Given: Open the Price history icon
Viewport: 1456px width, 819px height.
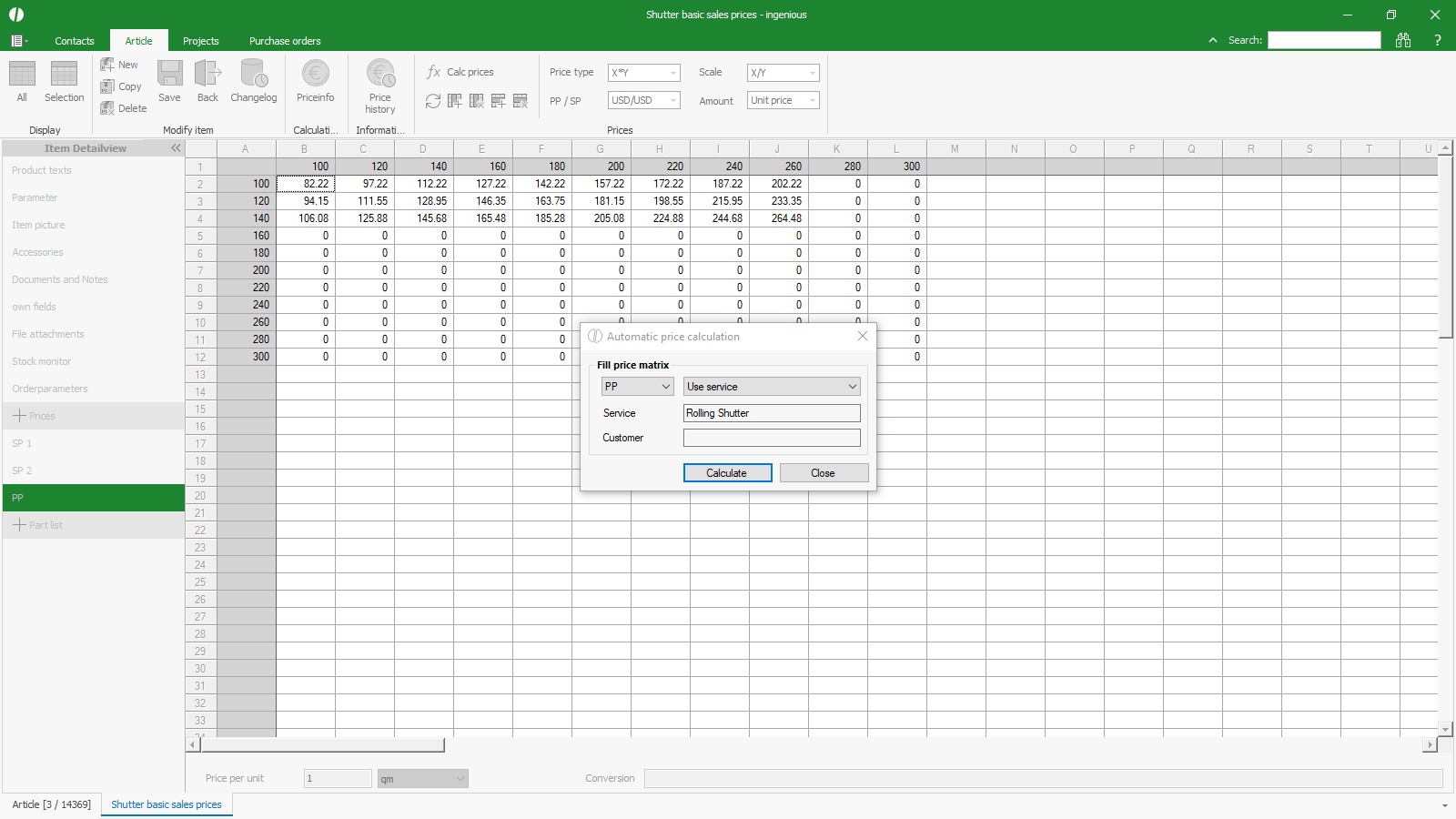Looking at the screenshot, I should (x=380, y=75).
